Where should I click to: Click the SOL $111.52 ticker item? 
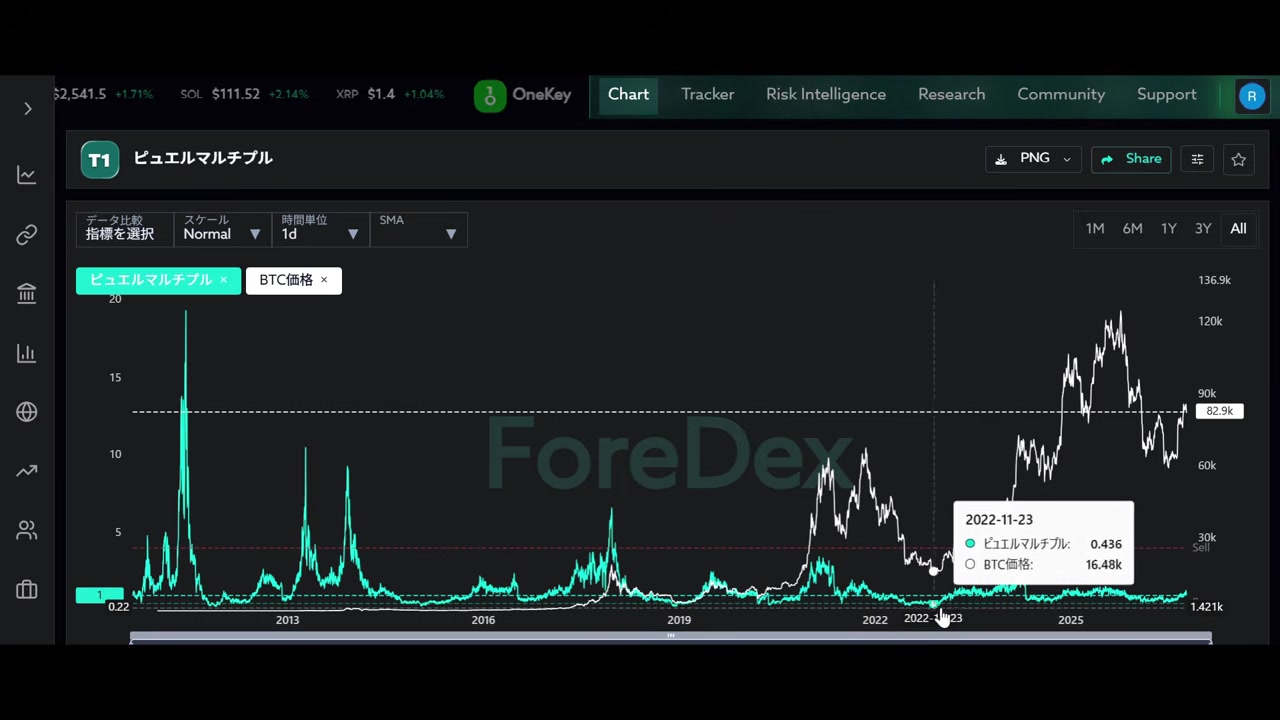(x=244, y=95)
